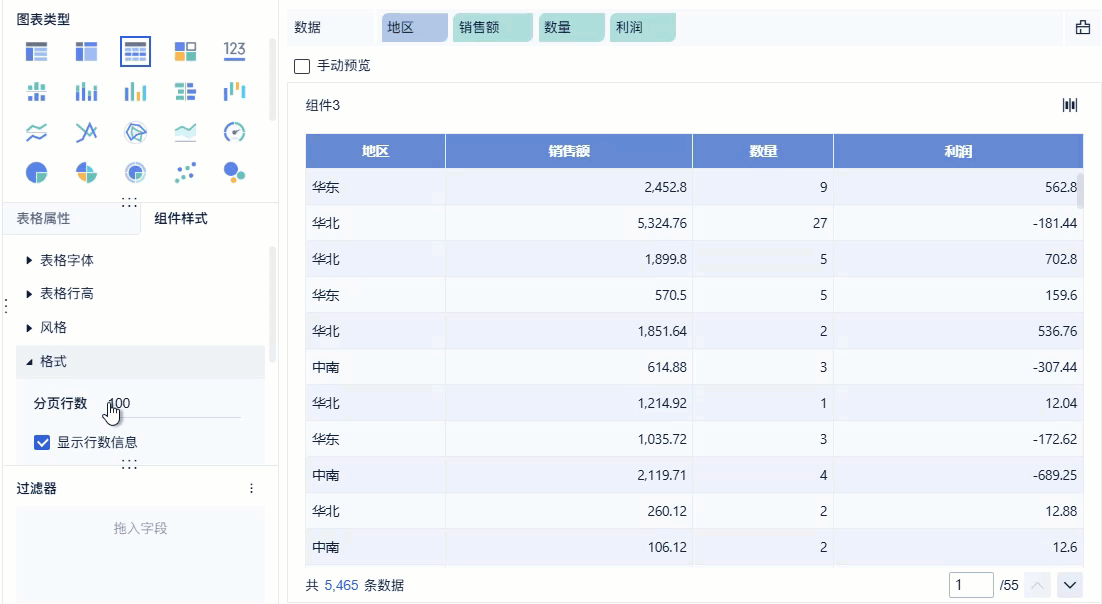Image resolution: width=1102 pixels, height=604 pixels.
Task: Select the grouped table chart type icon
Action: (x=37, y=52)
